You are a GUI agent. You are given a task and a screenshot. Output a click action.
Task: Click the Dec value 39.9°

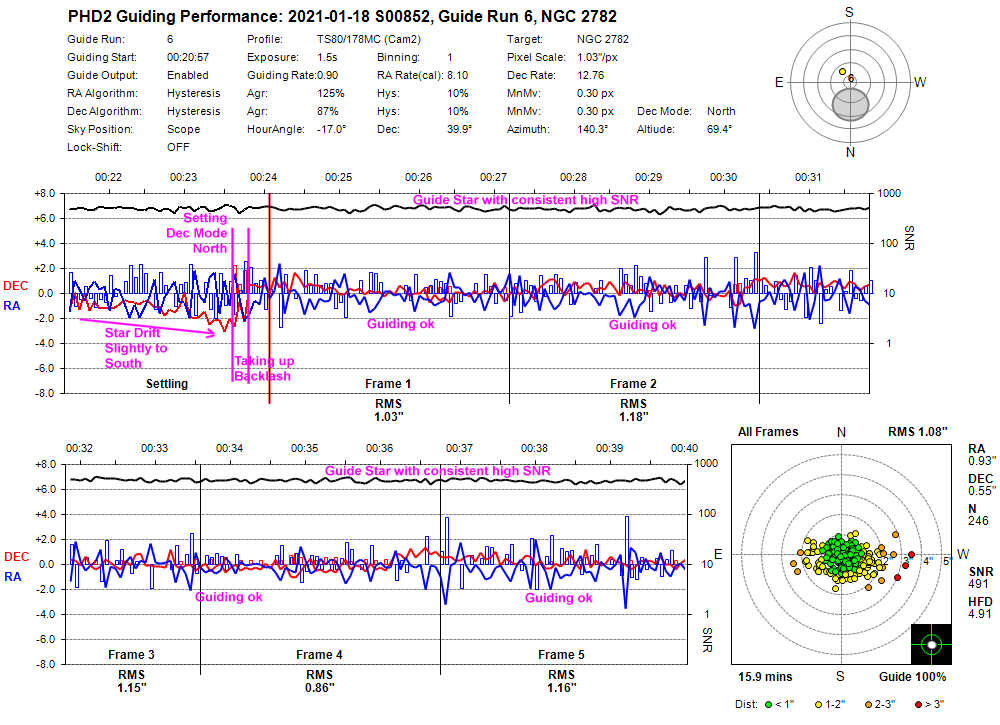tap(459, 129)
